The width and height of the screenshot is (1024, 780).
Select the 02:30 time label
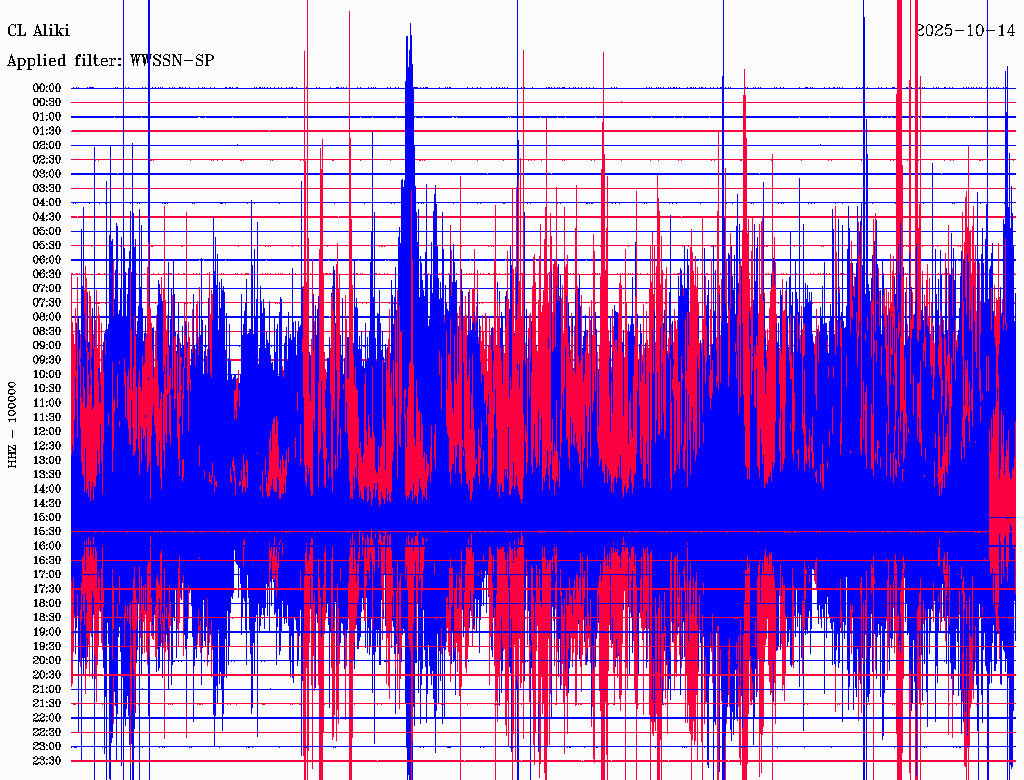(x=47, y=160)
